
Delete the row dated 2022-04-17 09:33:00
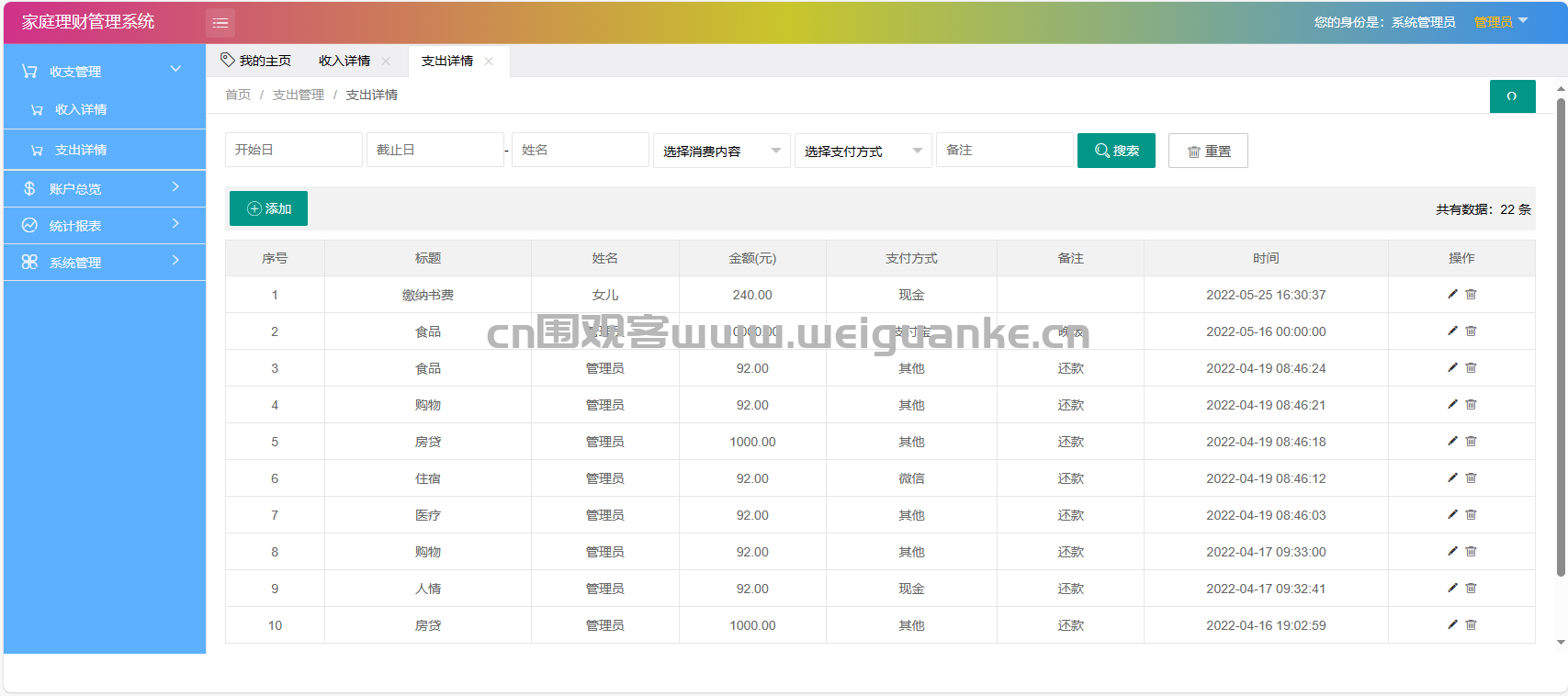click(x=1471, y=551)
